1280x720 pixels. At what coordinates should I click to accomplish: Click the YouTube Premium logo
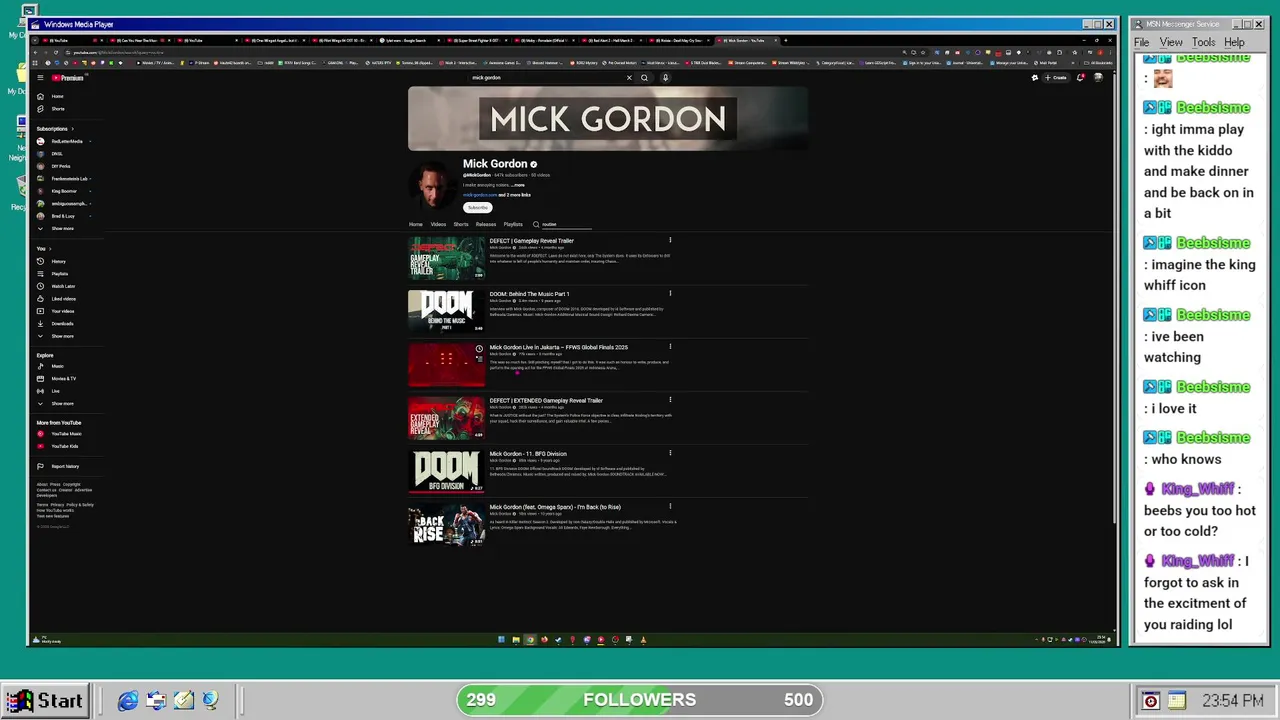click(x=68, y=77)
